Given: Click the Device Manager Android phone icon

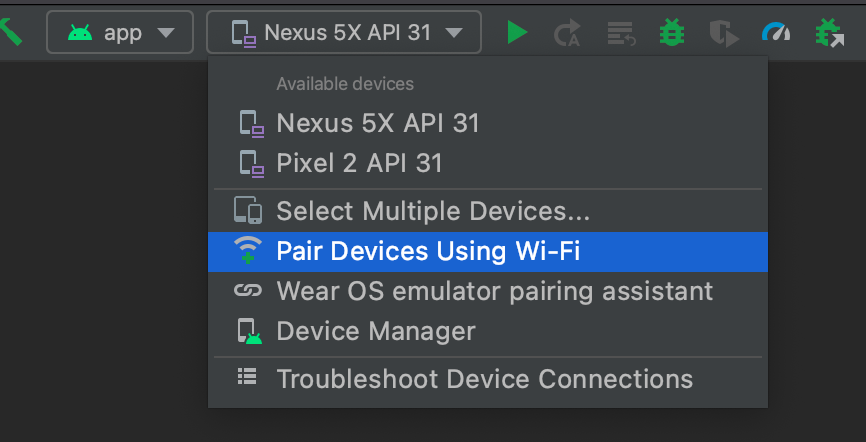Looking at the screenshot, I should tap(250, 332).
